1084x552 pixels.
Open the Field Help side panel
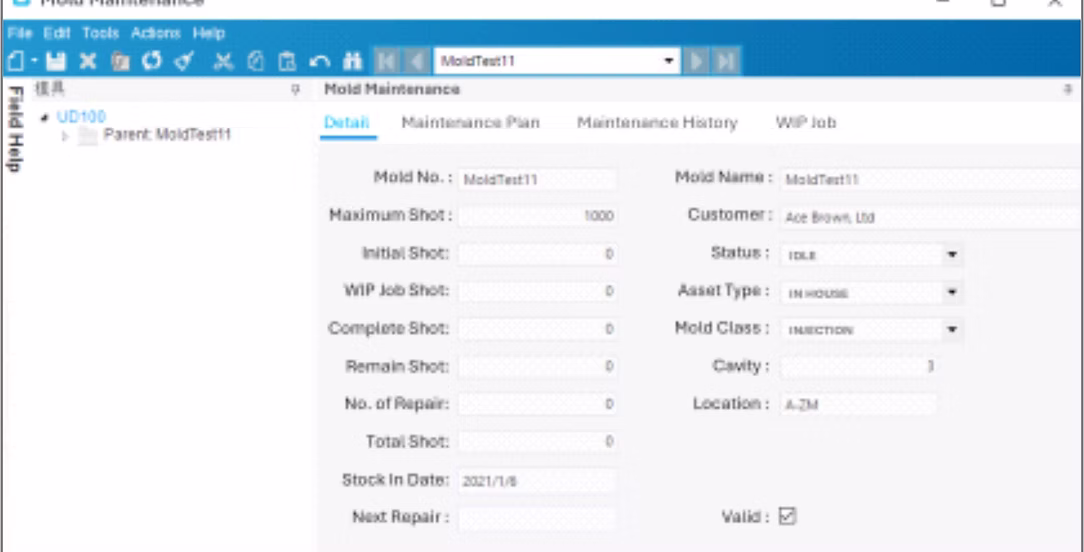[x=16, y=129]
